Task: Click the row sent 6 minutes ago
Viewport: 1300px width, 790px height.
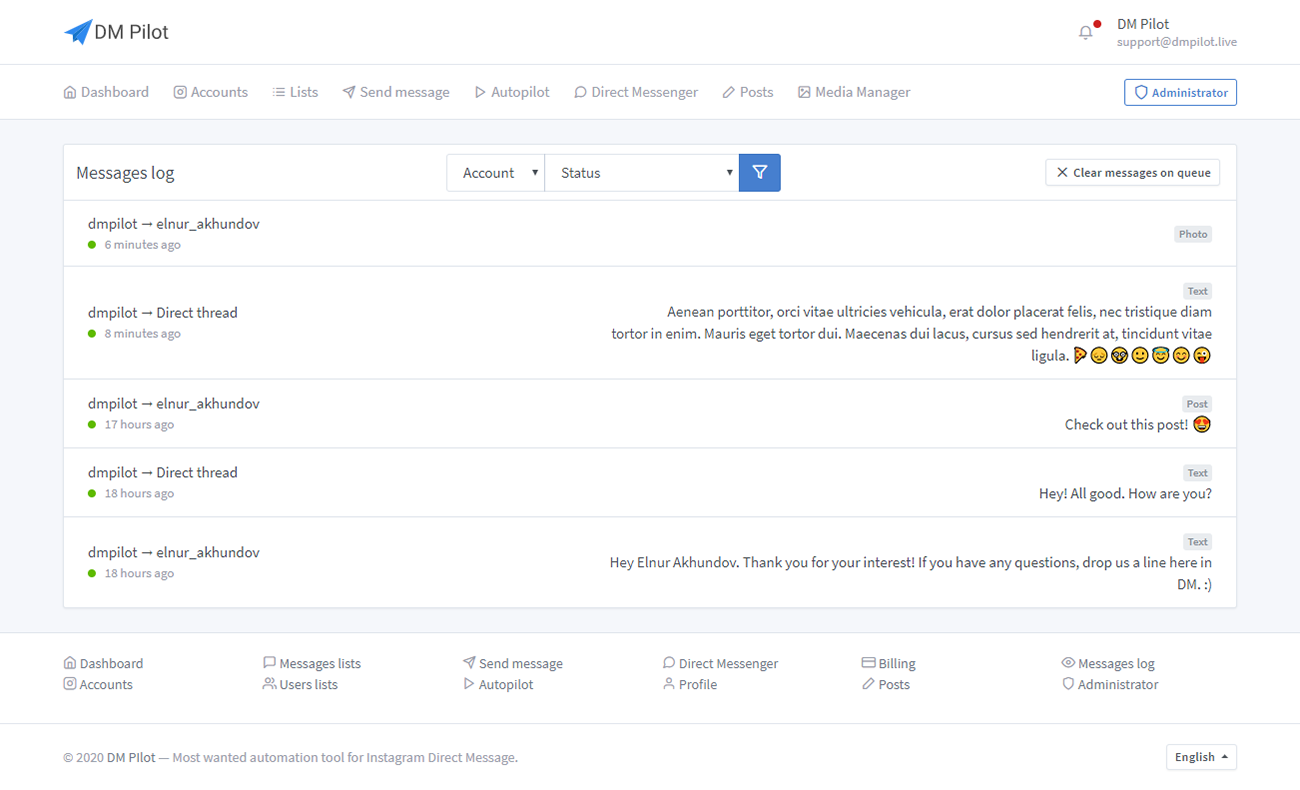Action: [x=650, y=233]
